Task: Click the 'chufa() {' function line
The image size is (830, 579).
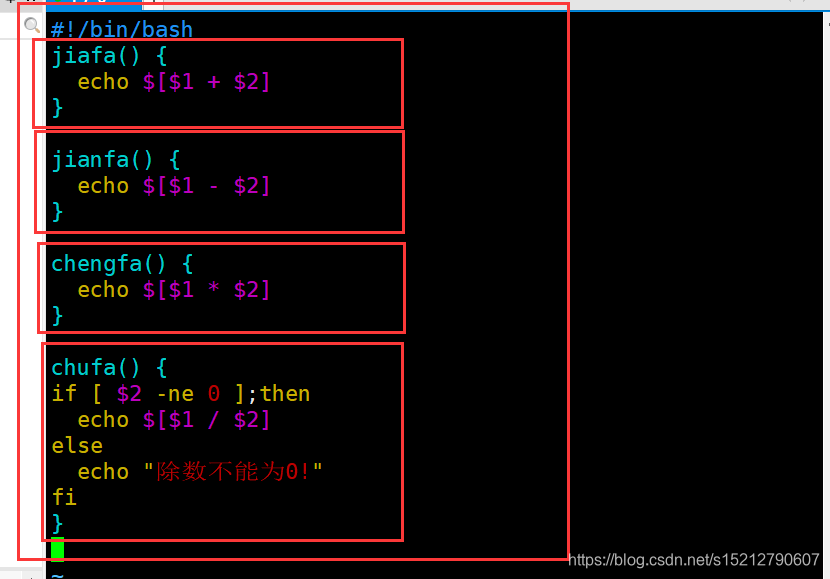Action: pos(109,367)
